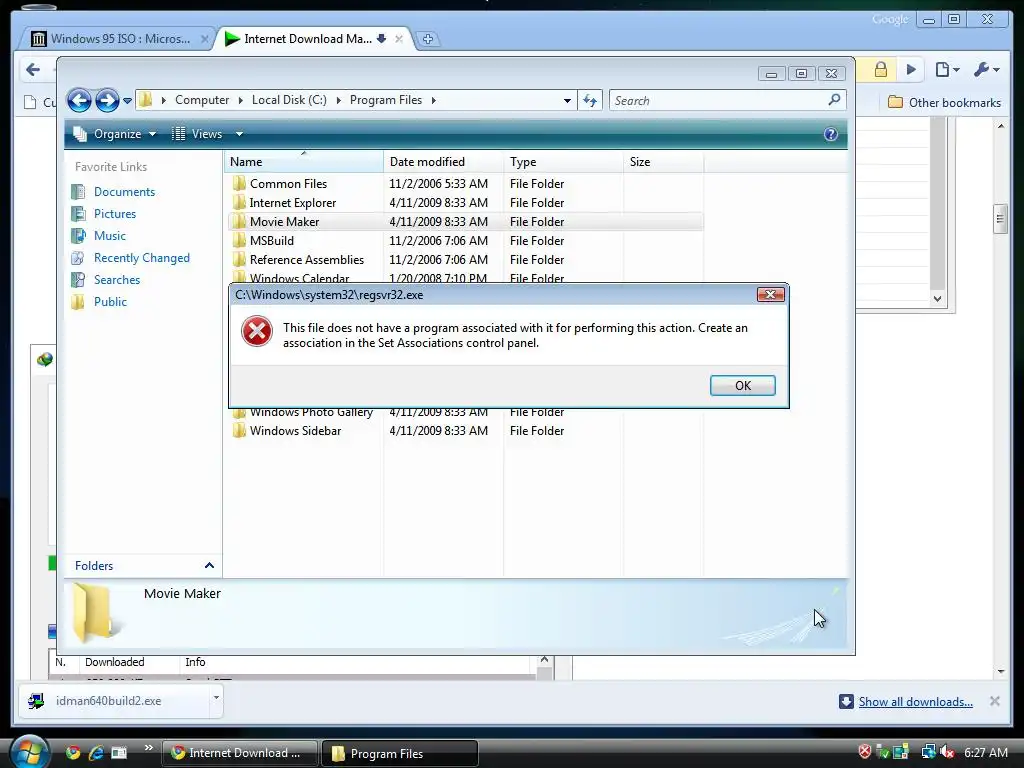This screenshot has width=1024, height=768.
Task: Click the padlock icon in browser
Action: pyautogui.click(x=880, y=69)
